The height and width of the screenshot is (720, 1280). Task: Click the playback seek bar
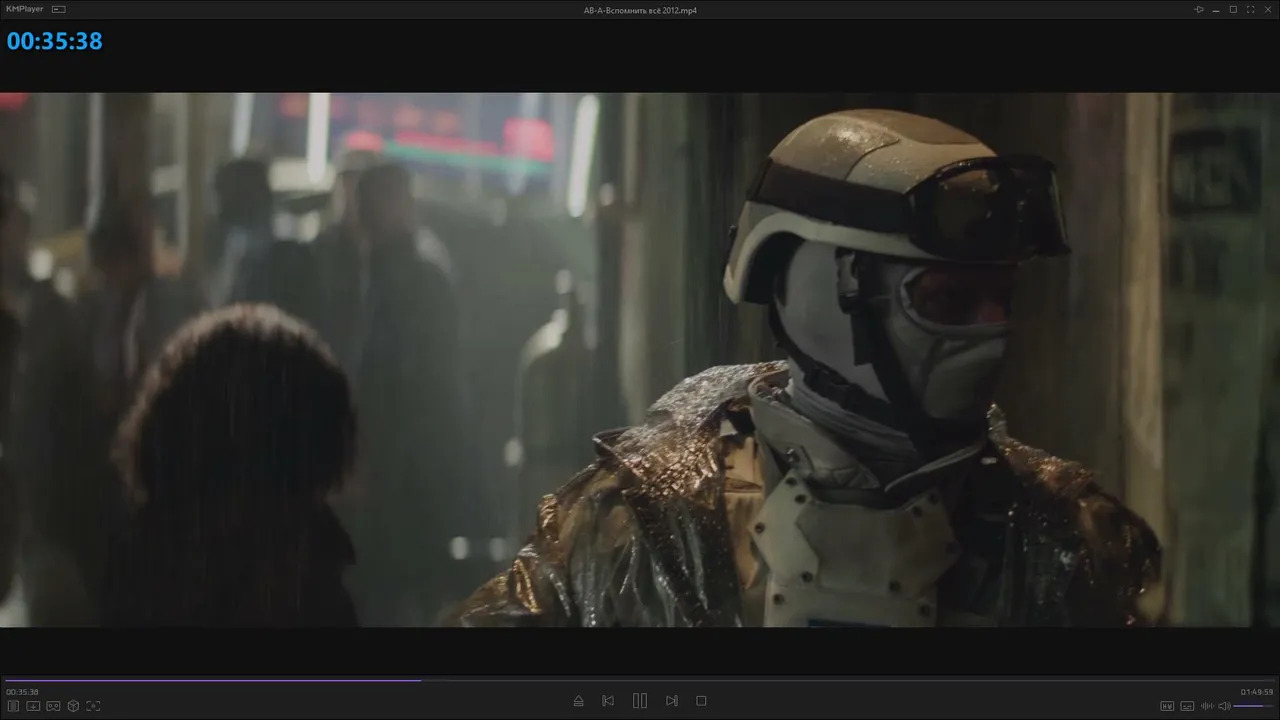click(x=640, y=680)
